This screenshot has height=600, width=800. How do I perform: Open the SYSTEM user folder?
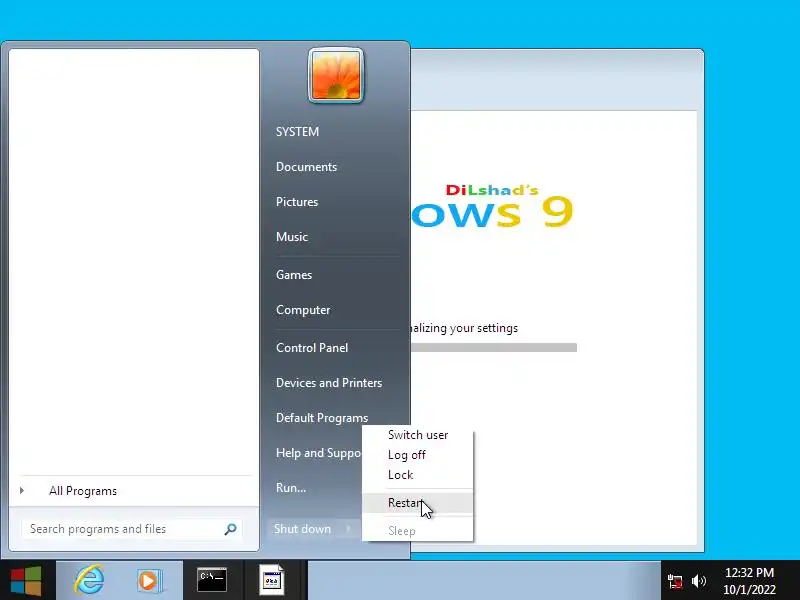tap(297, 132)
